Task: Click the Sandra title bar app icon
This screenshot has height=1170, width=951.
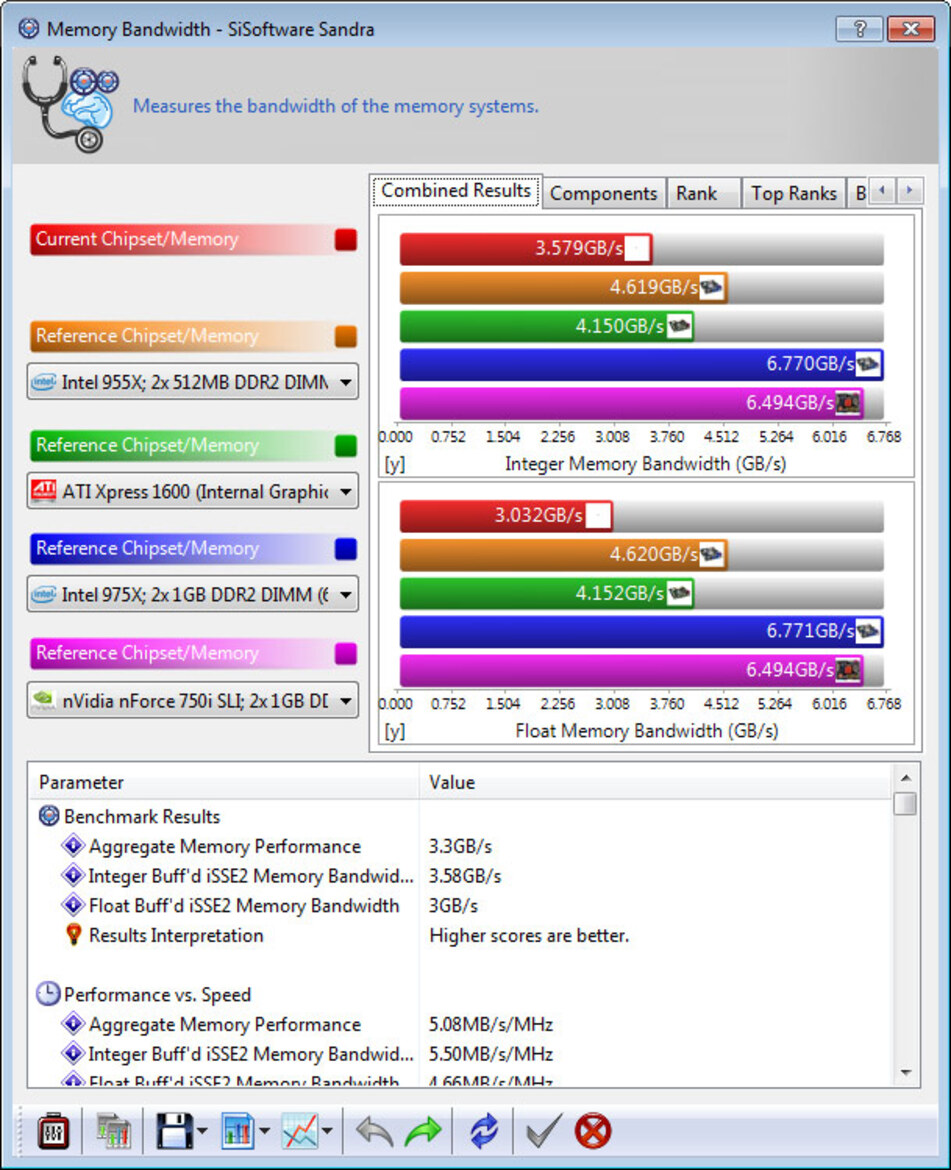Action: pos(28,29)
